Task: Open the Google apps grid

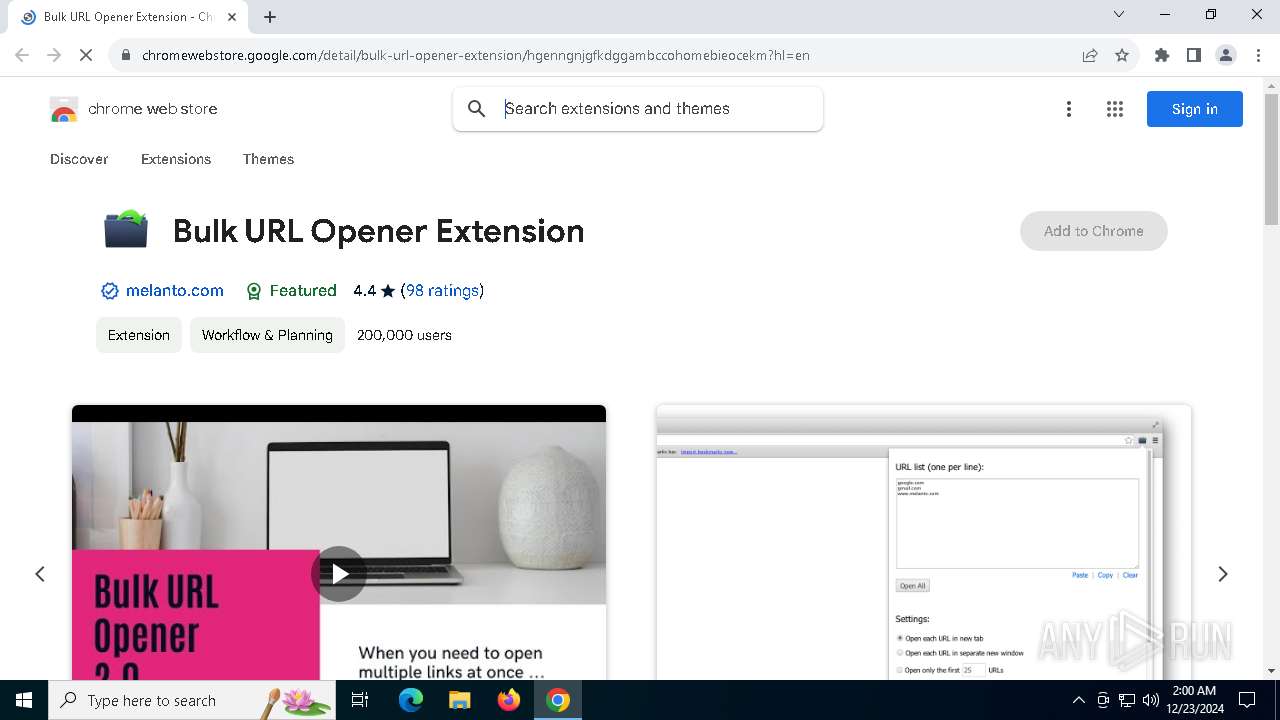Action: [1115, 109]
